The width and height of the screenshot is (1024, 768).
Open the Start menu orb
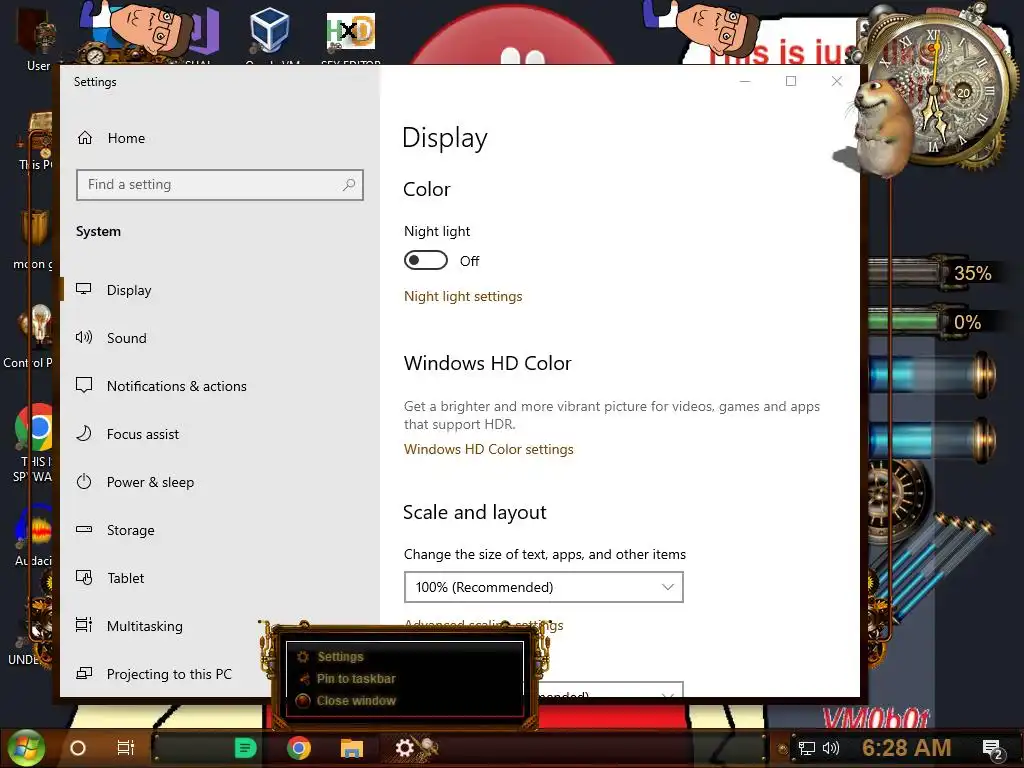point(25,748)
